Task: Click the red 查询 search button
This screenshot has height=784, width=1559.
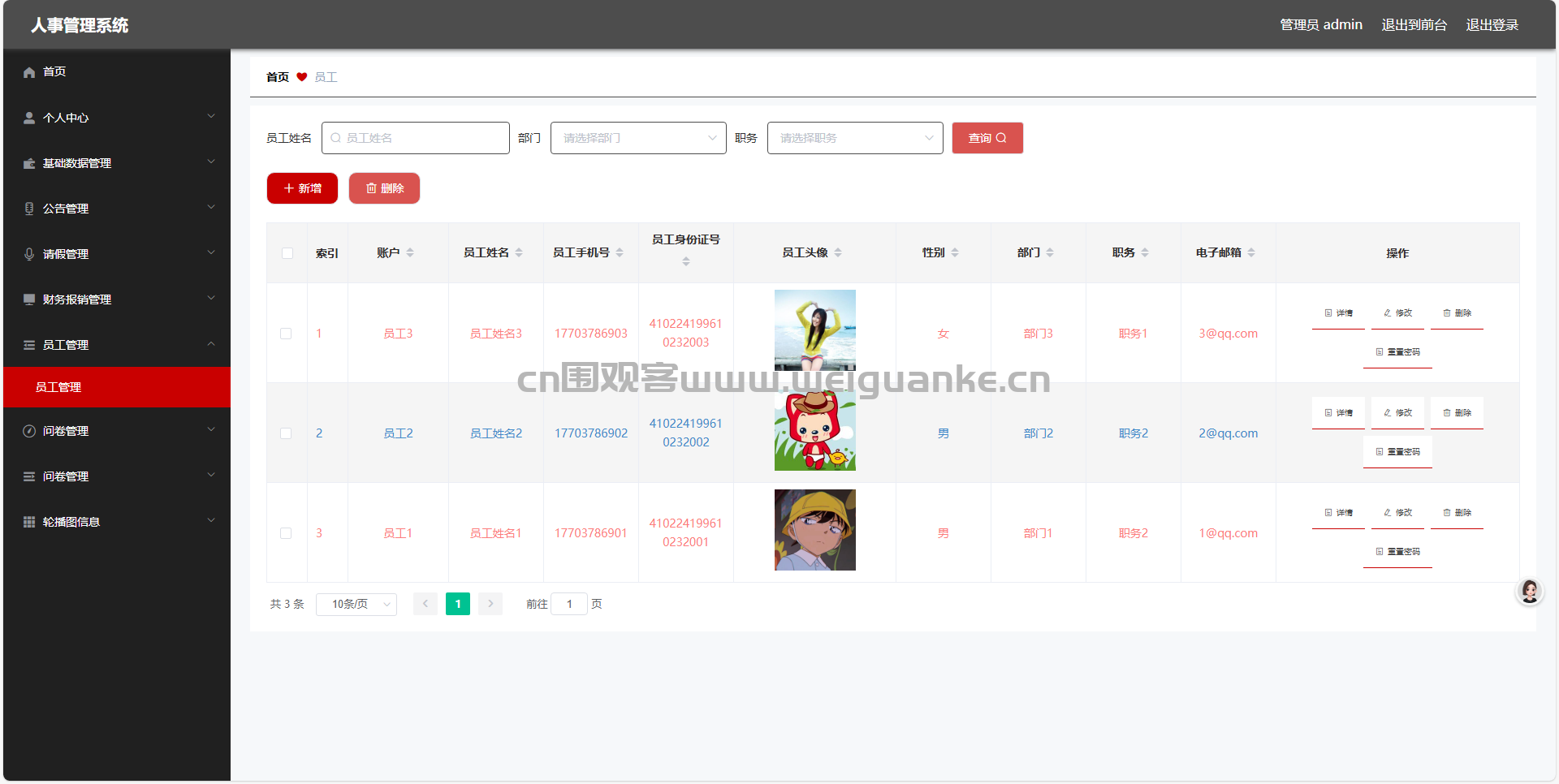Action: coord(987,138)
